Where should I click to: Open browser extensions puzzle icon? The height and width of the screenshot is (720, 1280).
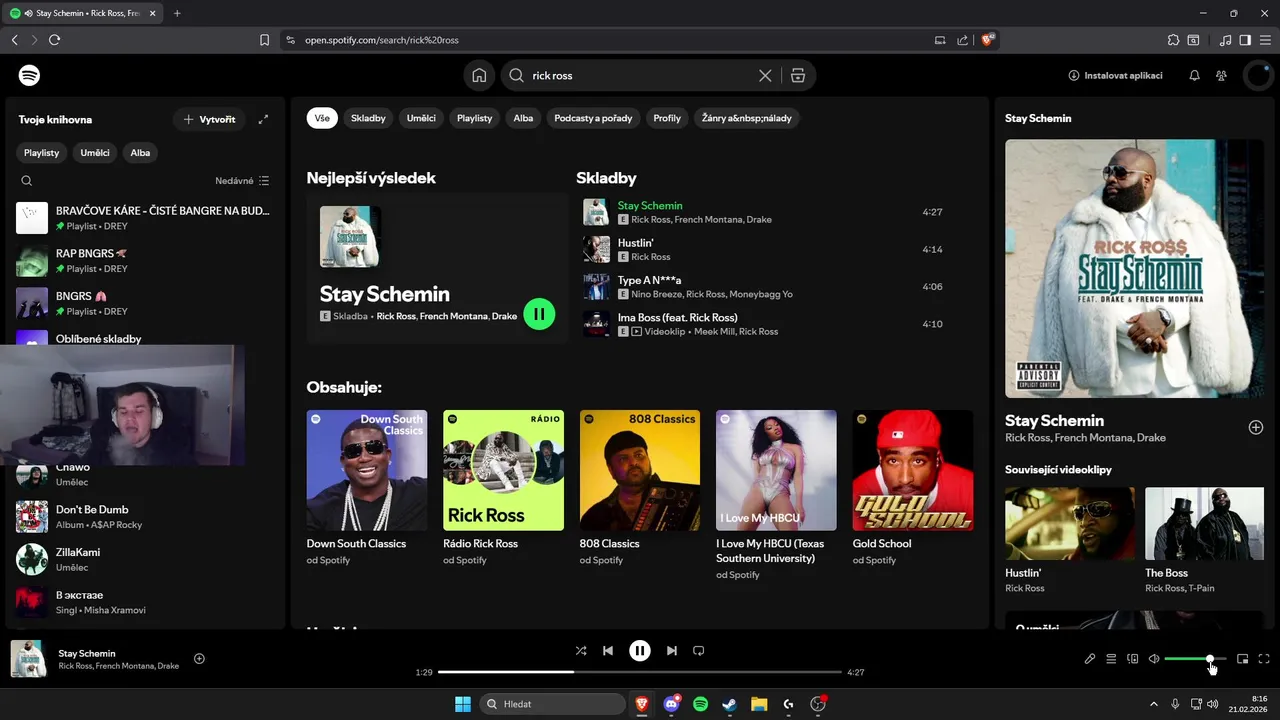(1173, 40)
